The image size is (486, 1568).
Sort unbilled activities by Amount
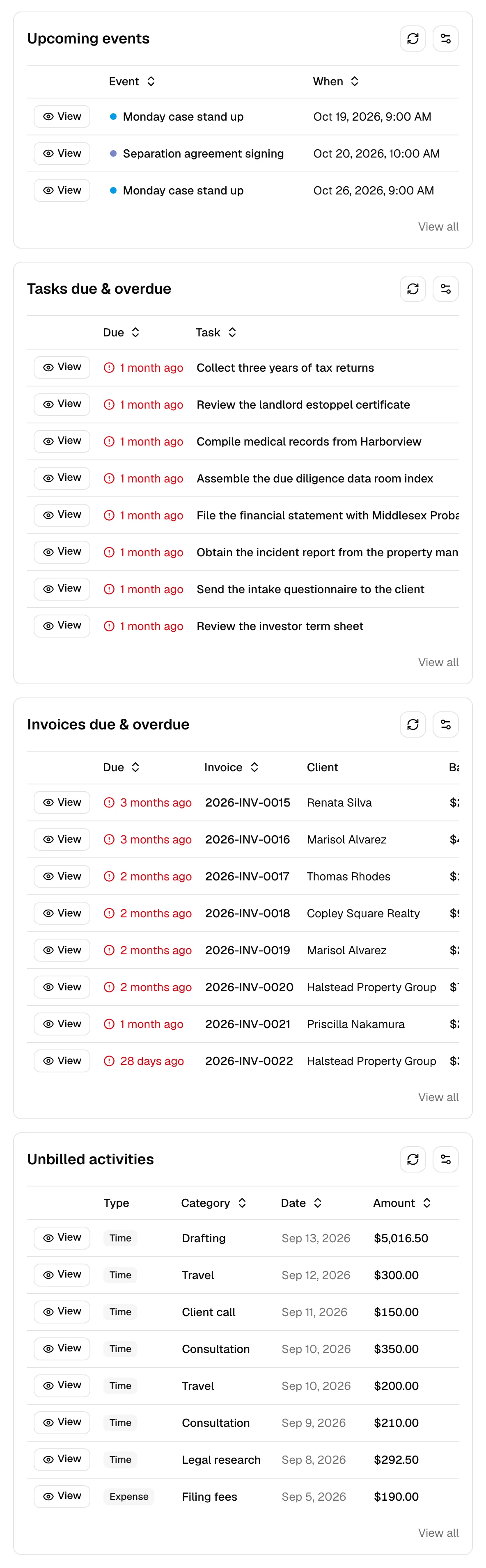pyautogui.click(x=402, y=1203)
